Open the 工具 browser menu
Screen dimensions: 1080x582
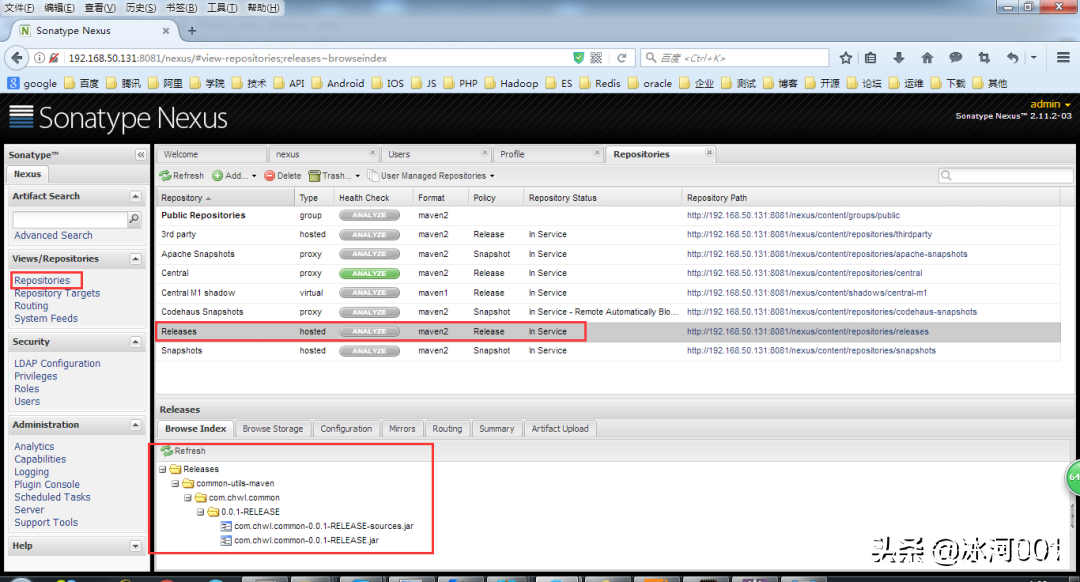(x=222, y=8)
